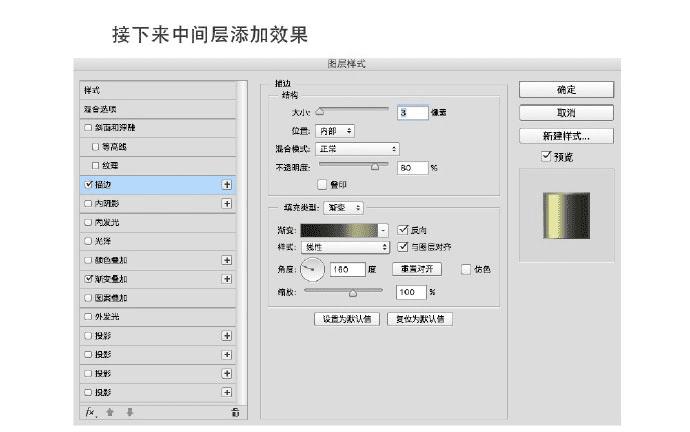690x432 pixels.
Task: Click the angle dial next to 角度
Action: coord(312,269)
